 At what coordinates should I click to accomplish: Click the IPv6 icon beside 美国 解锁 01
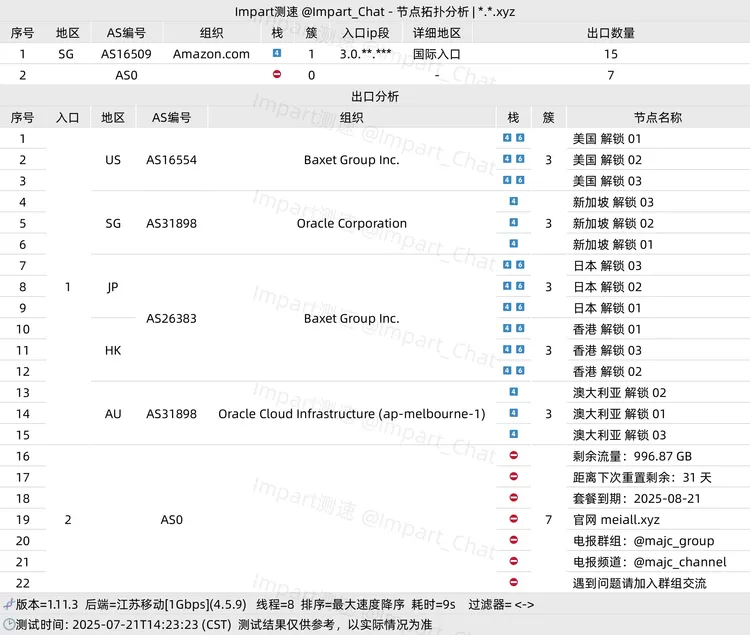click(x=520, y=138)
